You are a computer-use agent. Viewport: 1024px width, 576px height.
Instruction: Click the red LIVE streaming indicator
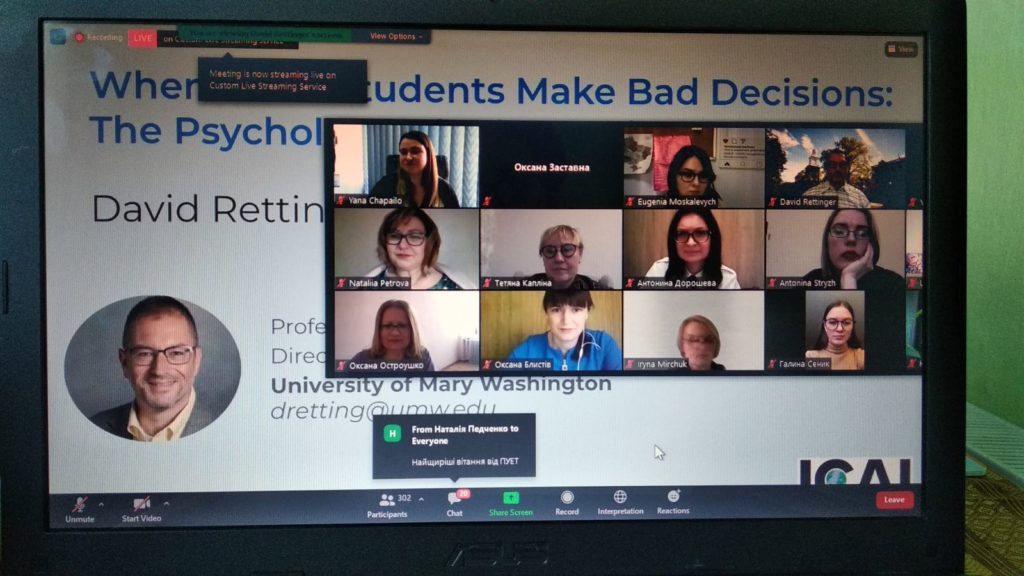(142, 39)
